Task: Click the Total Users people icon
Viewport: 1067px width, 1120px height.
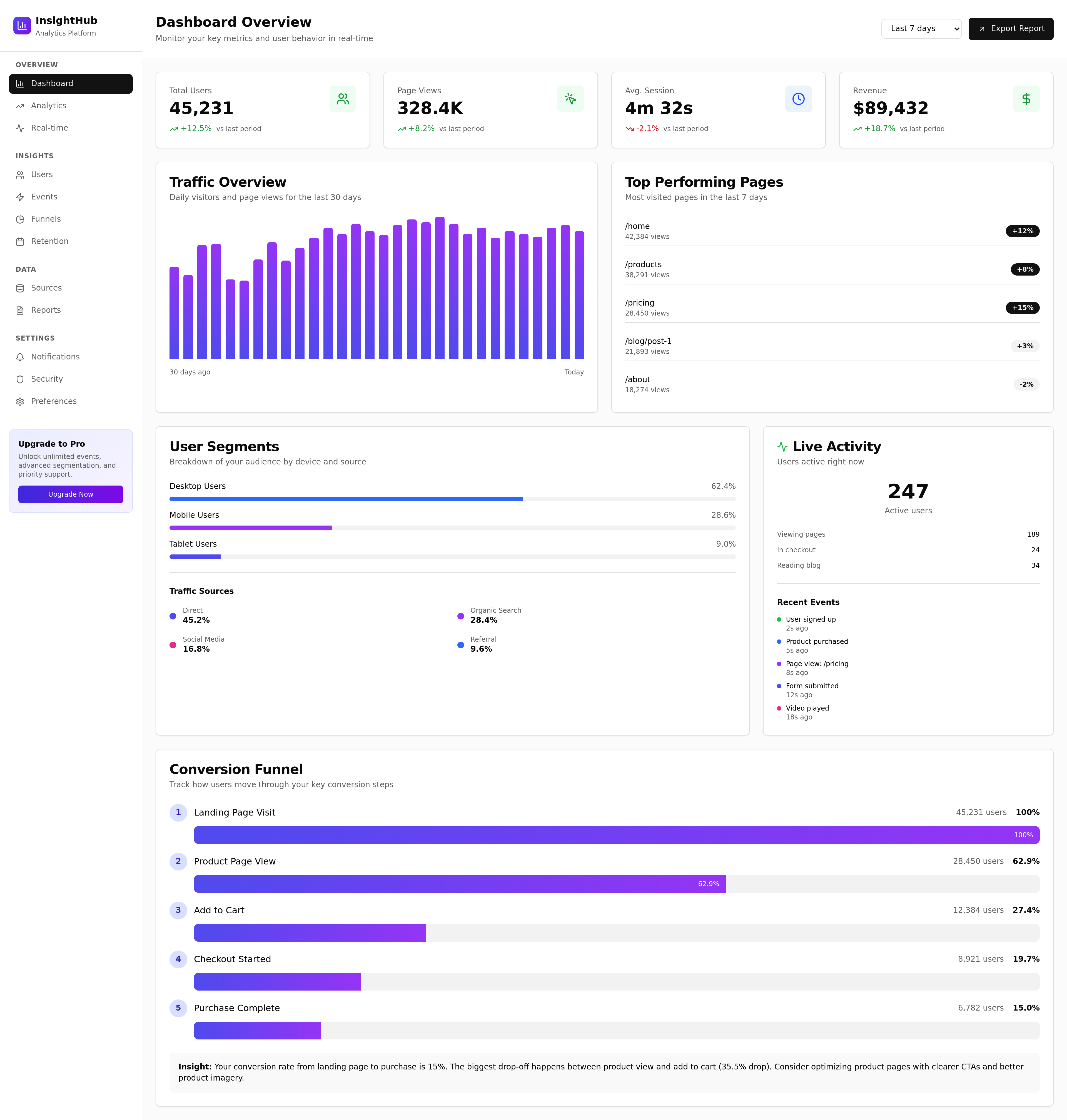Action: [342, 98]
